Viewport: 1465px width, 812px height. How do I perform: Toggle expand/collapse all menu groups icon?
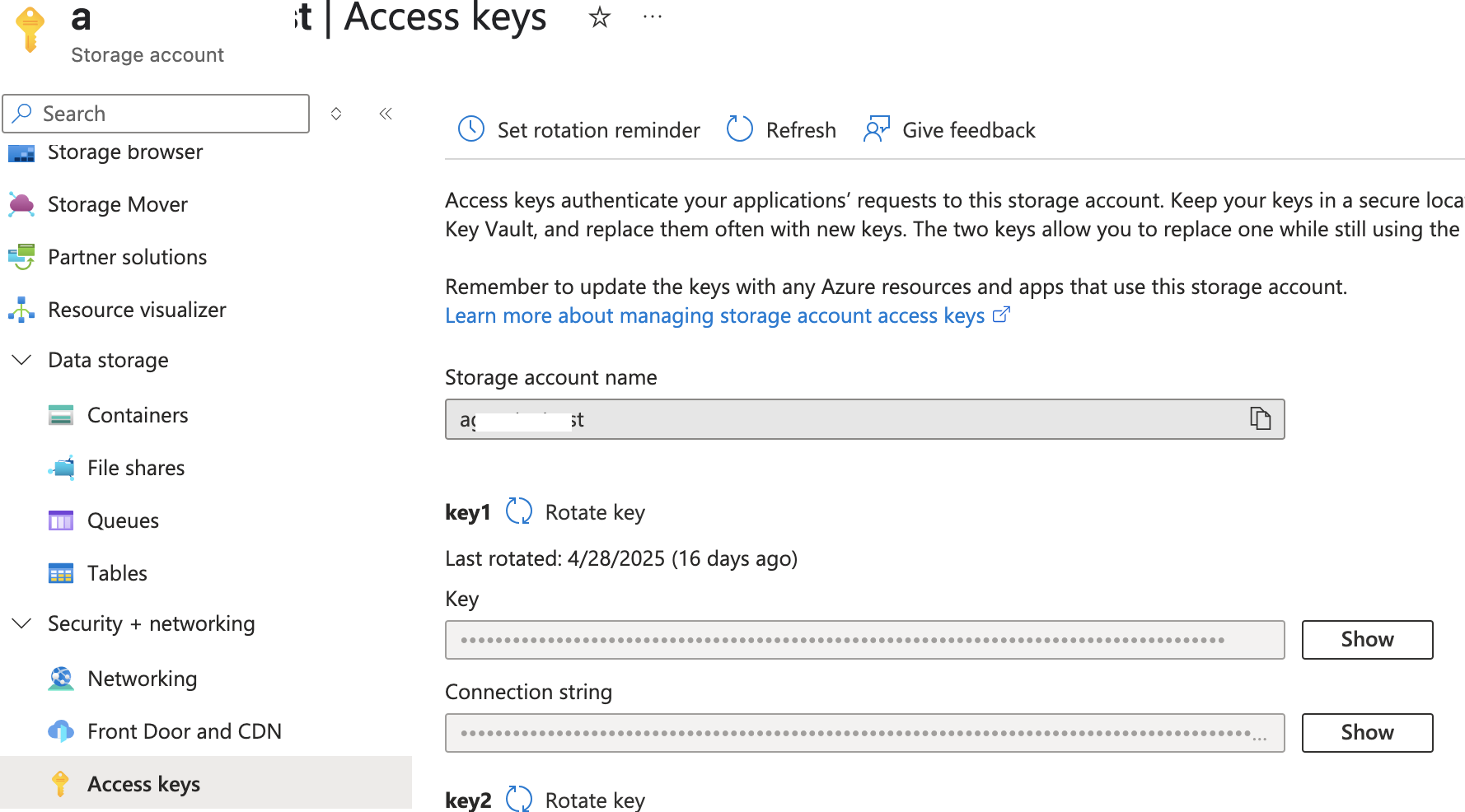[x=336, y=114]
